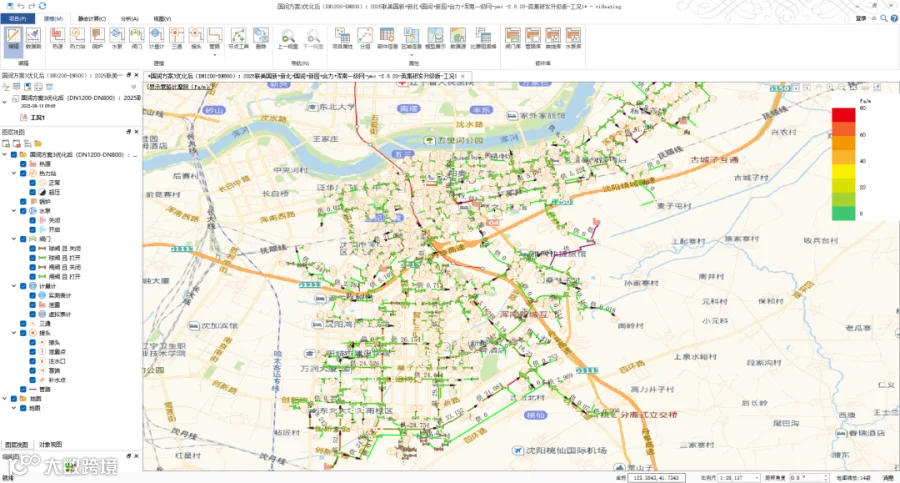Add a 计量计 meter element

coord(156,38)
